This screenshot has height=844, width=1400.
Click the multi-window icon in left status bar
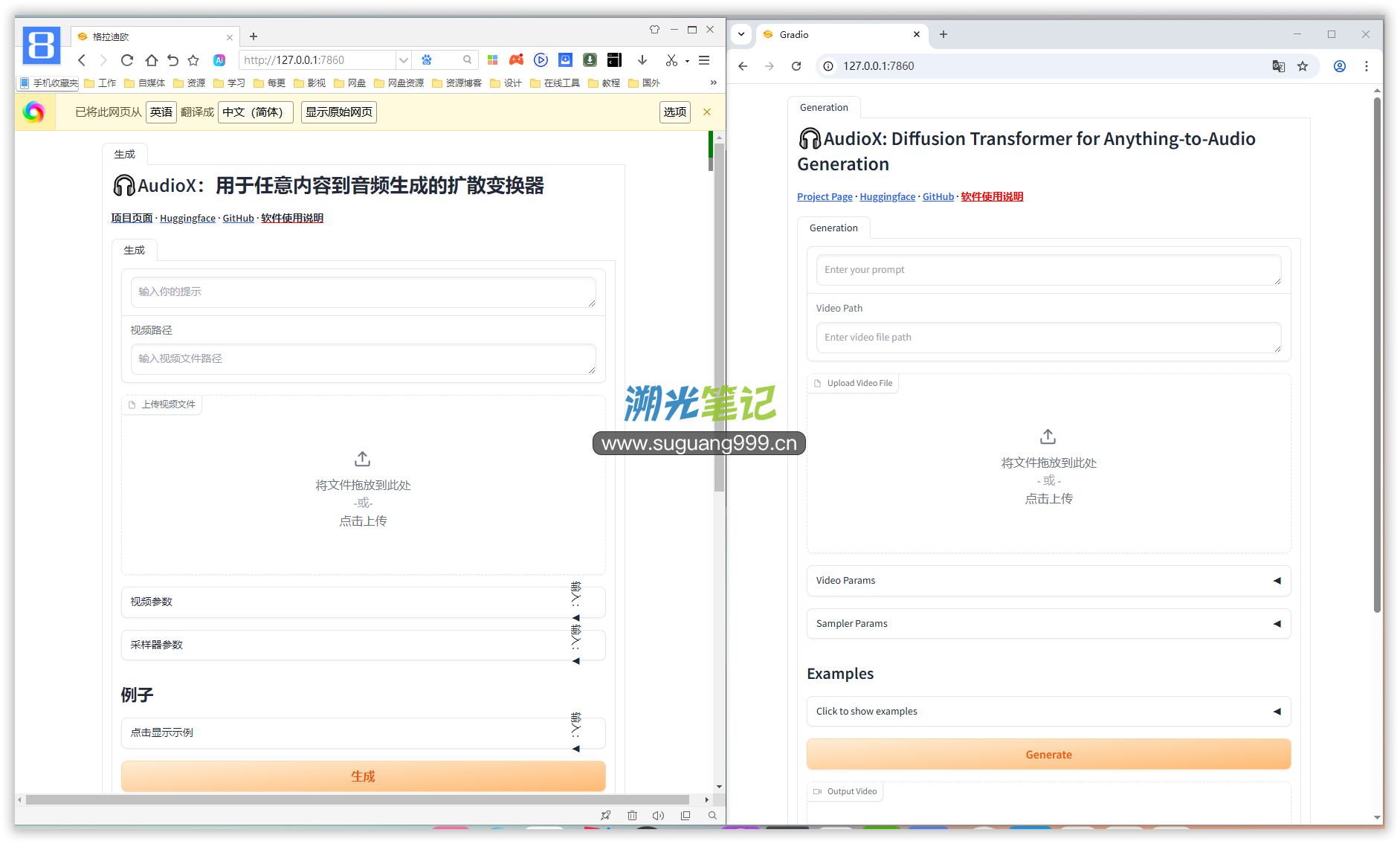click(x=686, y=816)
